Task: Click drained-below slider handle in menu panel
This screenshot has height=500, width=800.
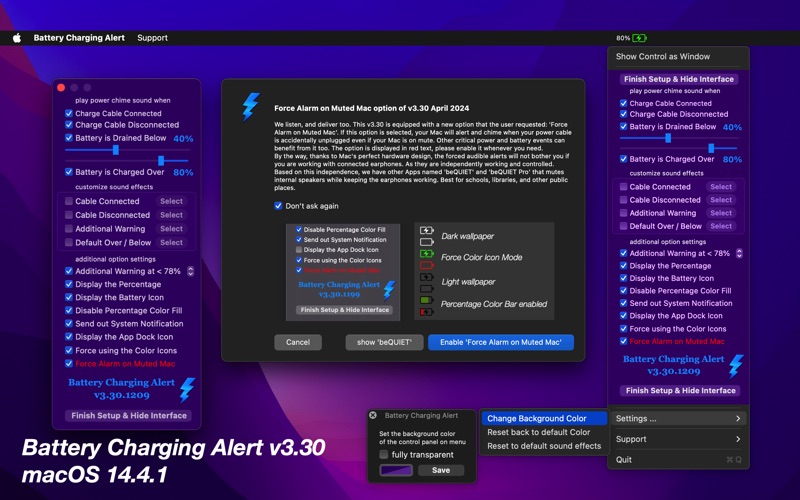Action: [x=668, y=138]
